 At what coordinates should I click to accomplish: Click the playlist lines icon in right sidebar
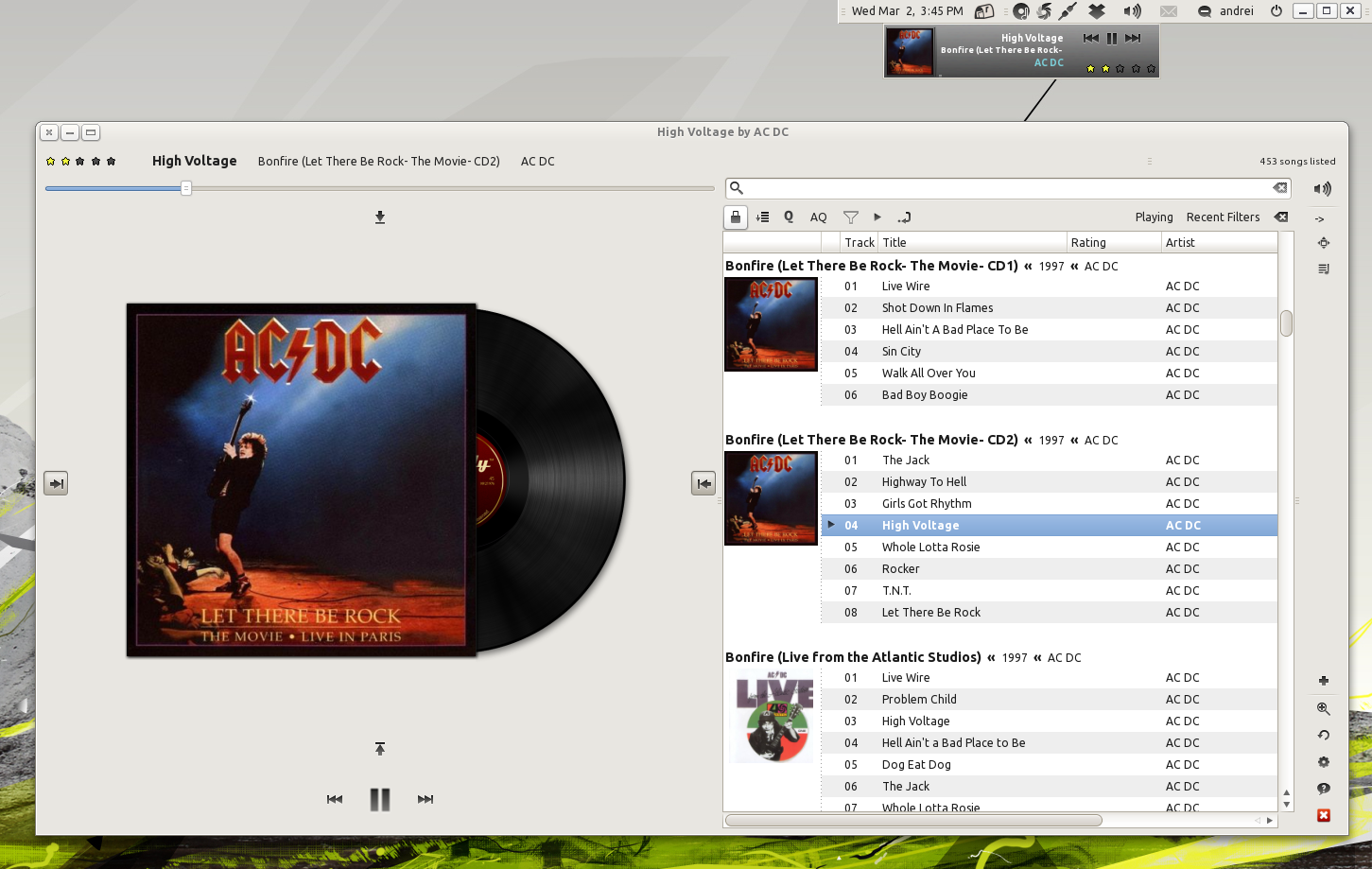click(1324, 269)
